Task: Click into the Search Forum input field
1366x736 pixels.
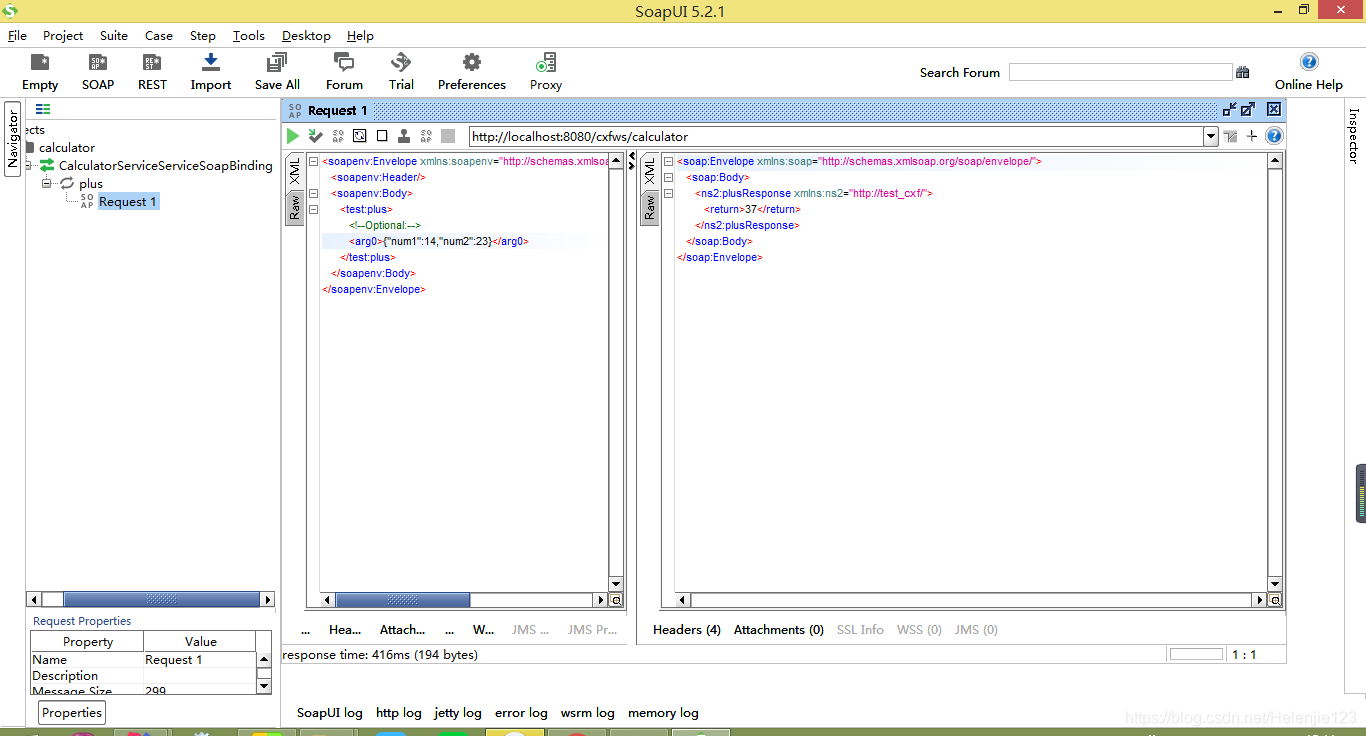Action: 1120,72
